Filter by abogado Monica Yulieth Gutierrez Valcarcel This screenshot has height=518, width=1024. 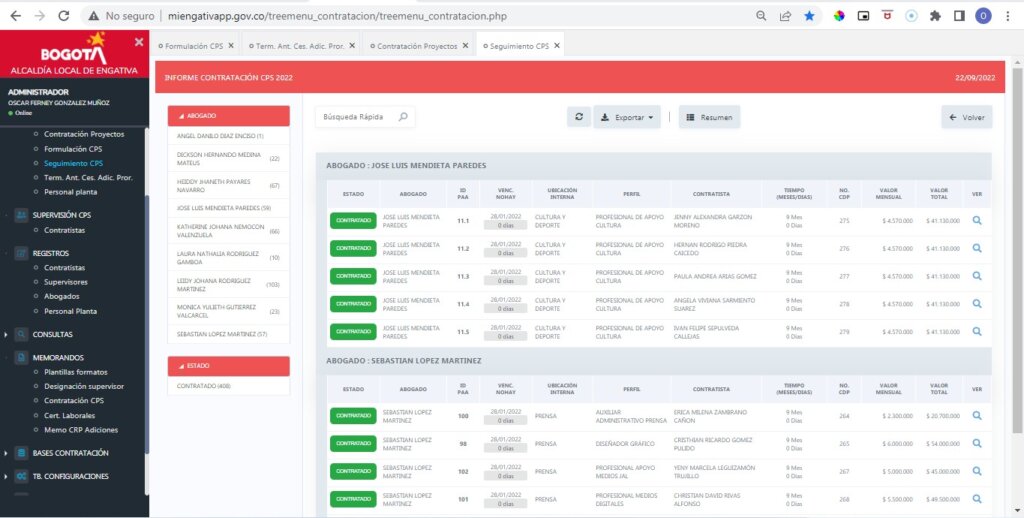click(x=229, y=310)
